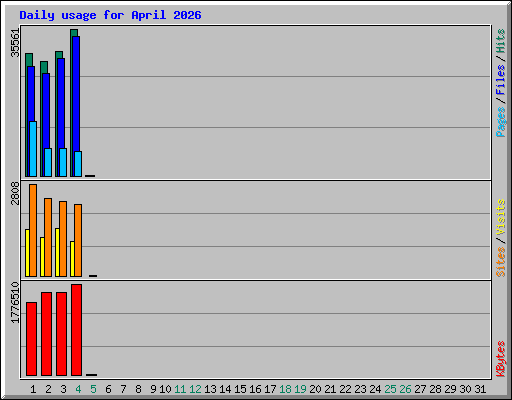Click the day 4 orange sites bar
512x400 pixels.
78,240
